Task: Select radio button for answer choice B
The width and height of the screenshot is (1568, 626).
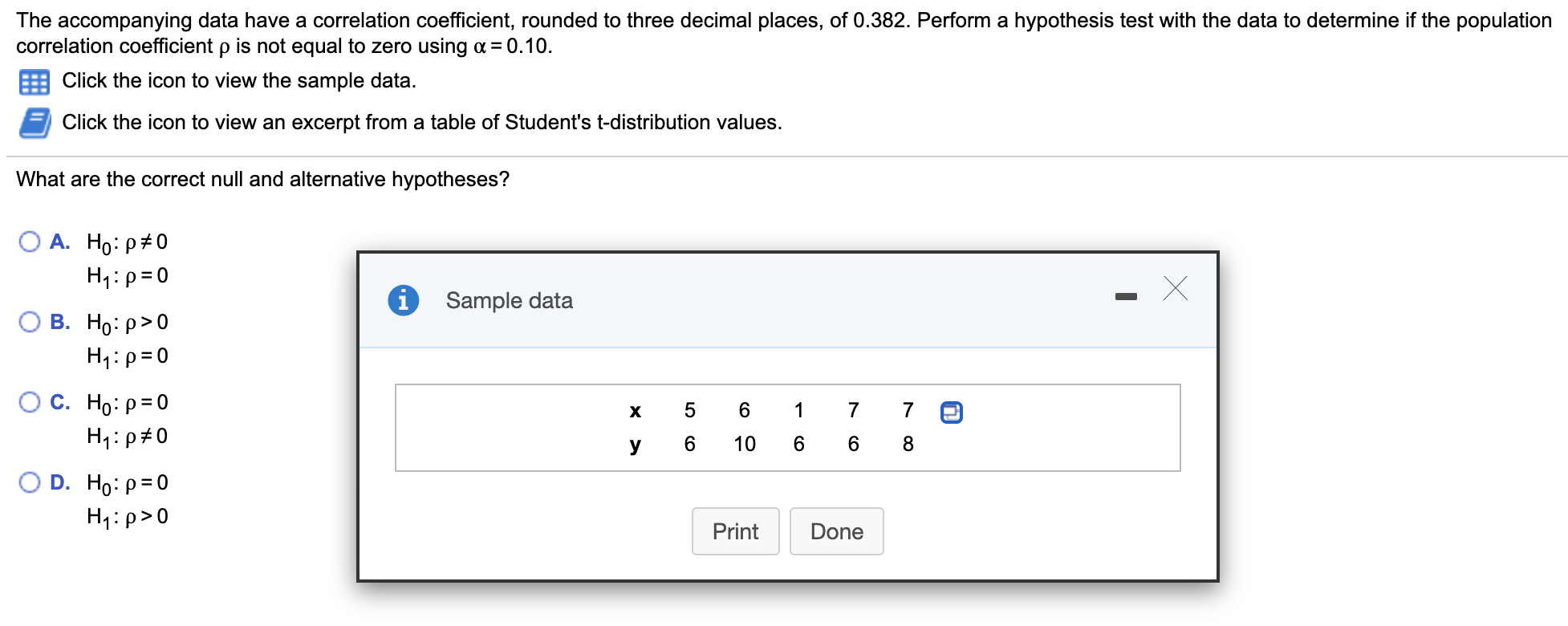Action: tap(30, 320)
